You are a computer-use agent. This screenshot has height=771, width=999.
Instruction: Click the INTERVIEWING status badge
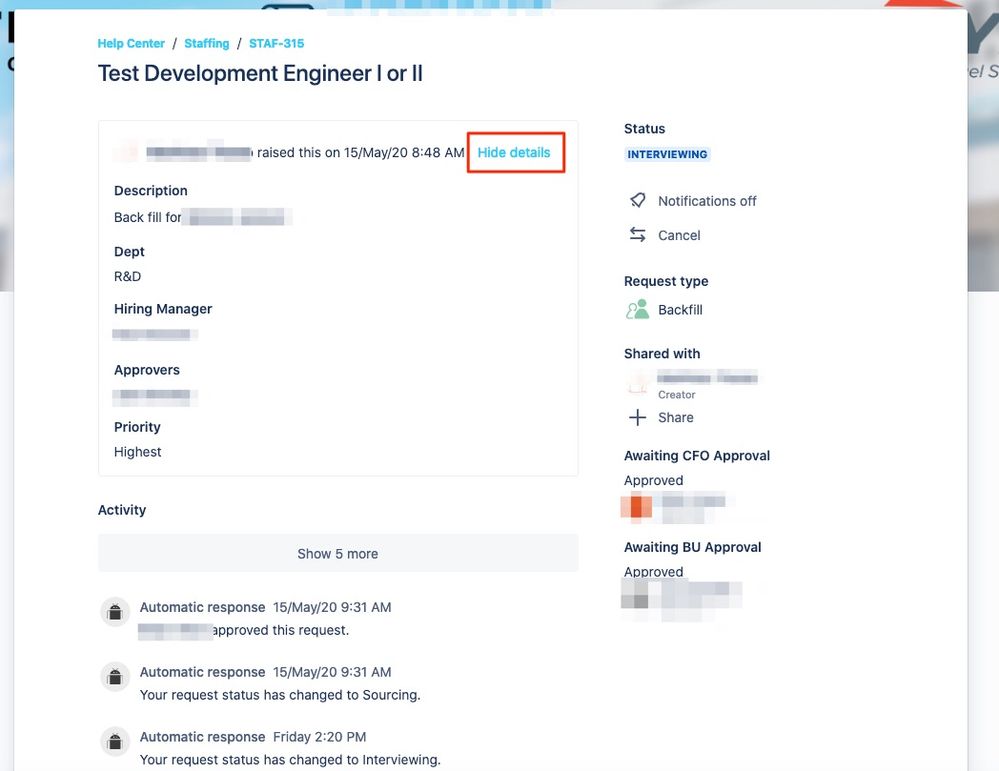[667, 154]
